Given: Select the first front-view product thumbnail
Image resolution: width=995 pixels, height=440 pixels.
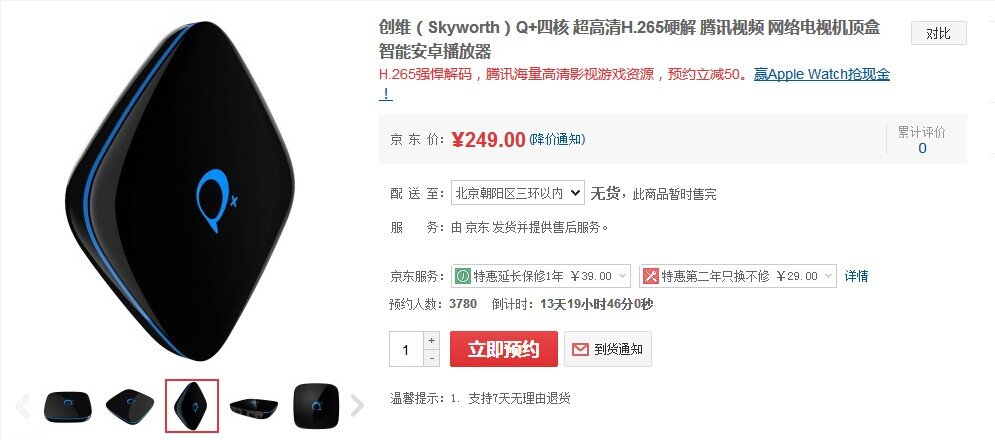Looking at the screenshot, I should pyautogui.click(x=68, y=406).
